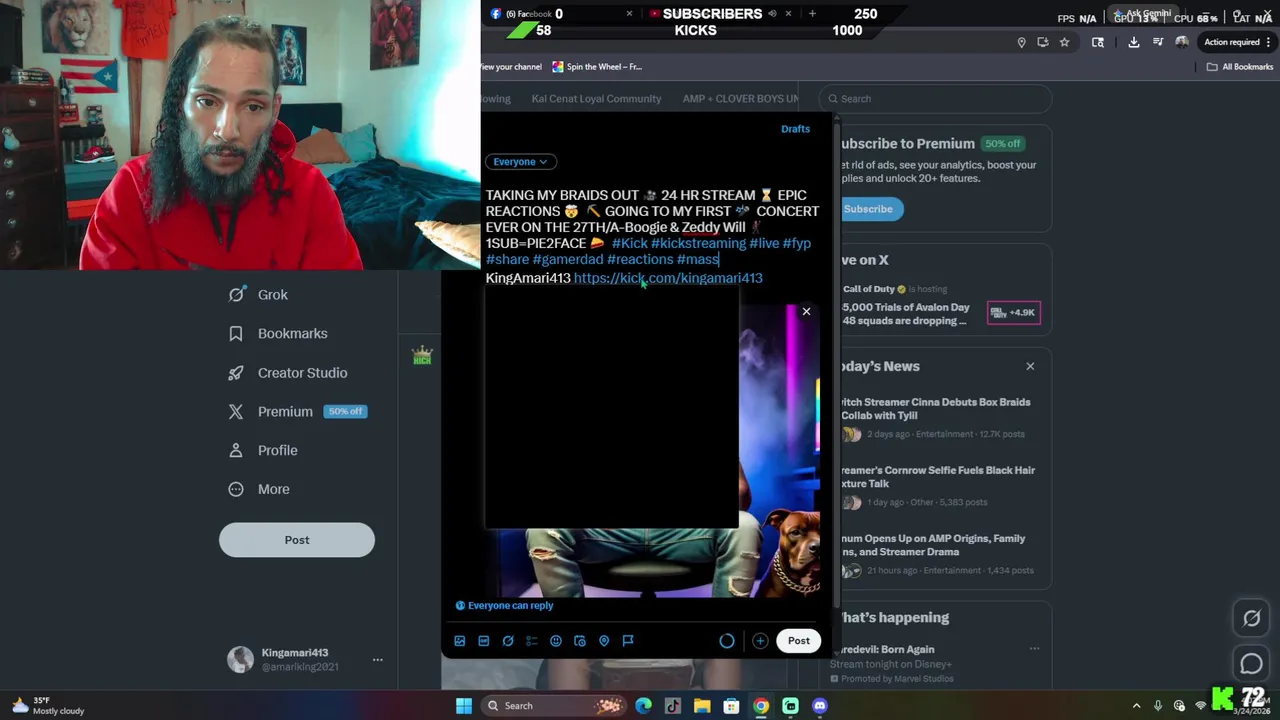Click the microphone tray icon
This screenshot has width=1280, height=720.
[x=1158, y=706]
